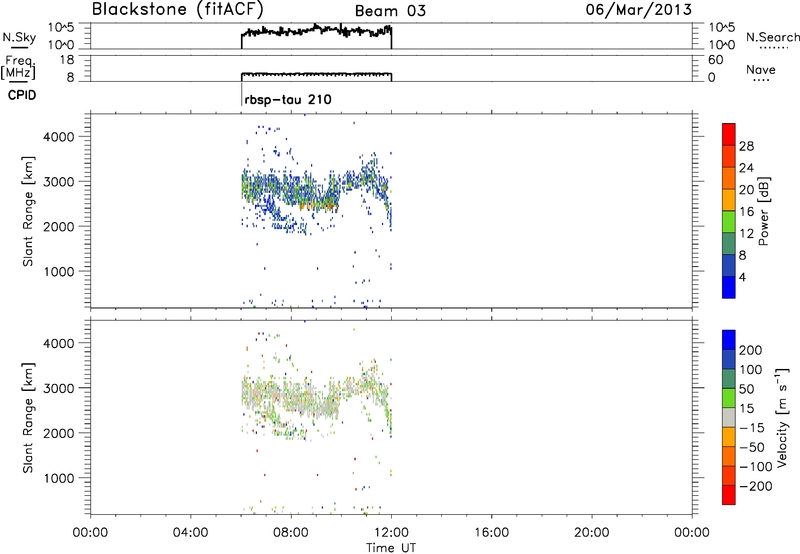This screenshot has height=554, width=800.
Task: Click the '4' tick on the Power colorbar
Action: click(x=742, y=277)
